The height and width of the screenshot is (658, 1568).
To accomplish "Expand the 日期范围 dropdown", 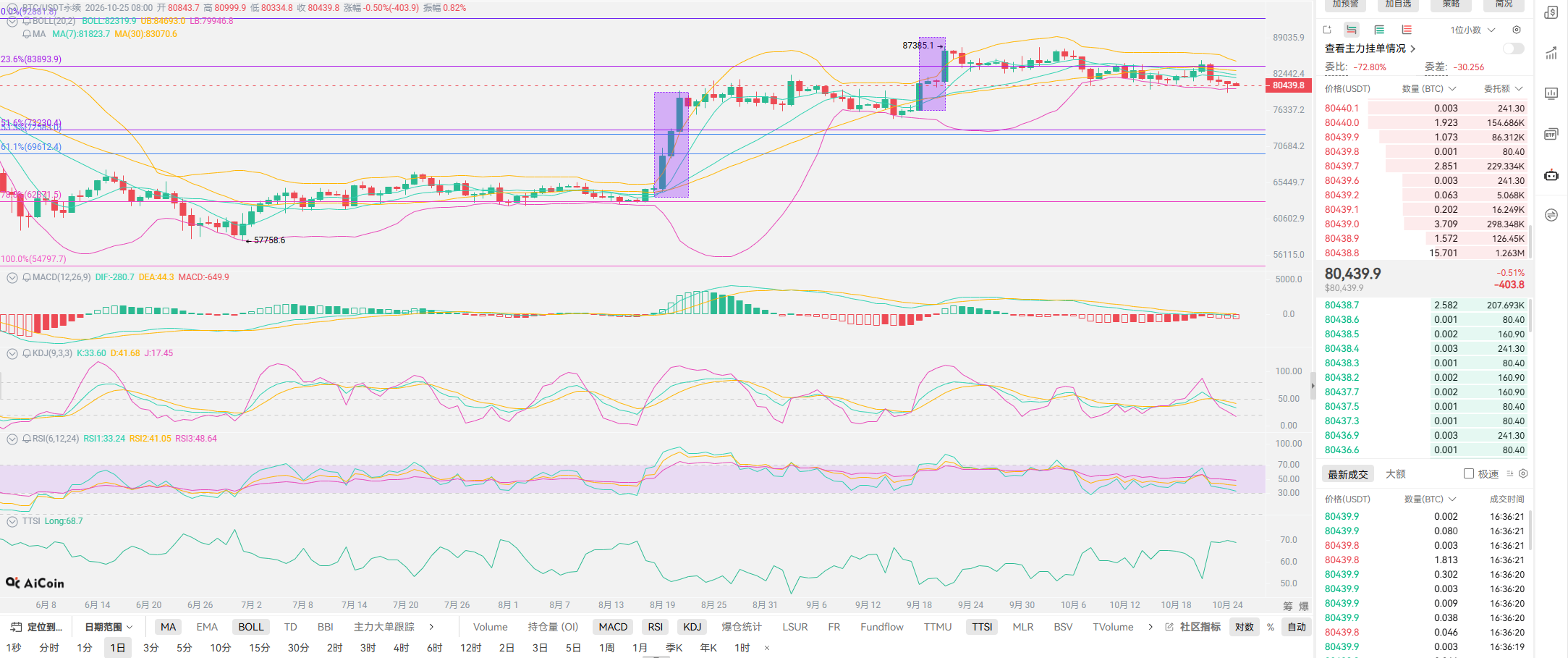I will (109, 627).
